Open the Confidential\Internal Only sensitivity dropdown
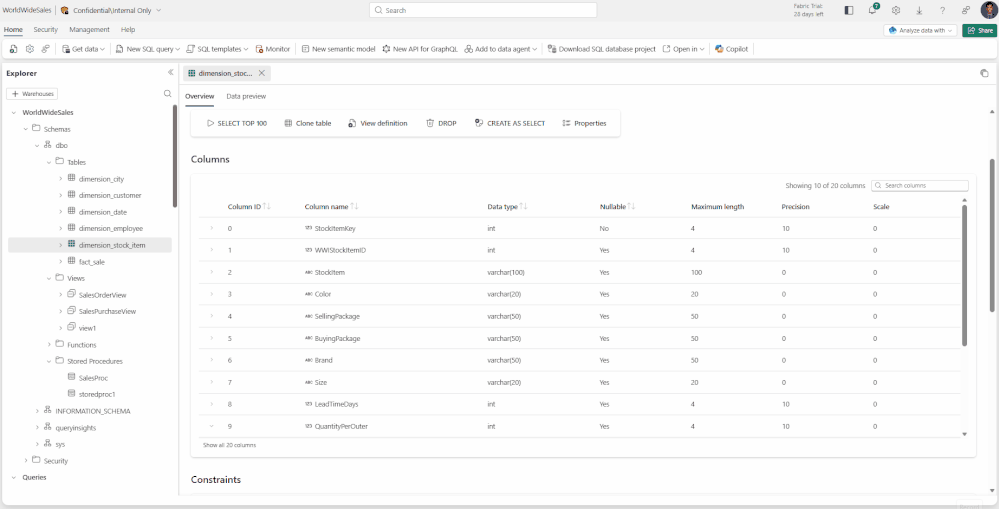The height and width of the screenshot is (509, 999). [111, 10]
